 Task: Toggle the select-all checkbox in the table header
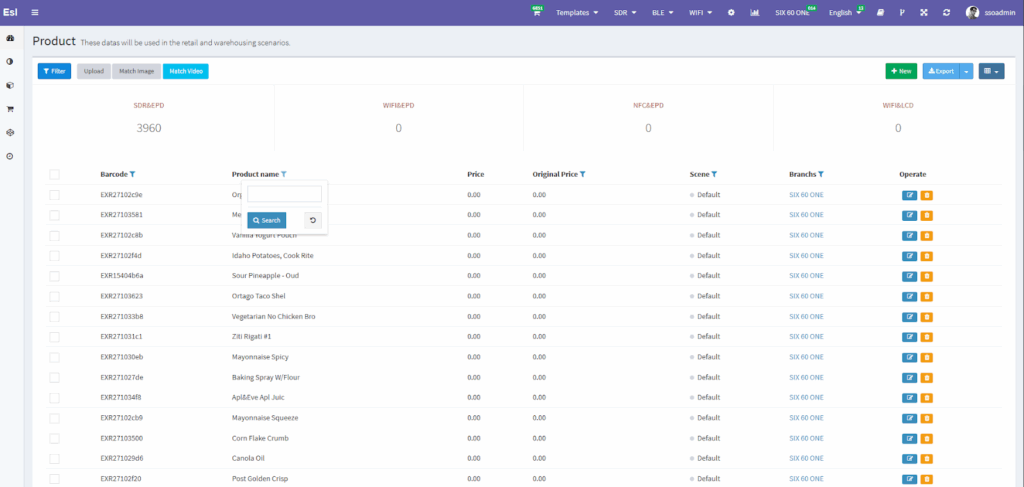tap(54, 174)
